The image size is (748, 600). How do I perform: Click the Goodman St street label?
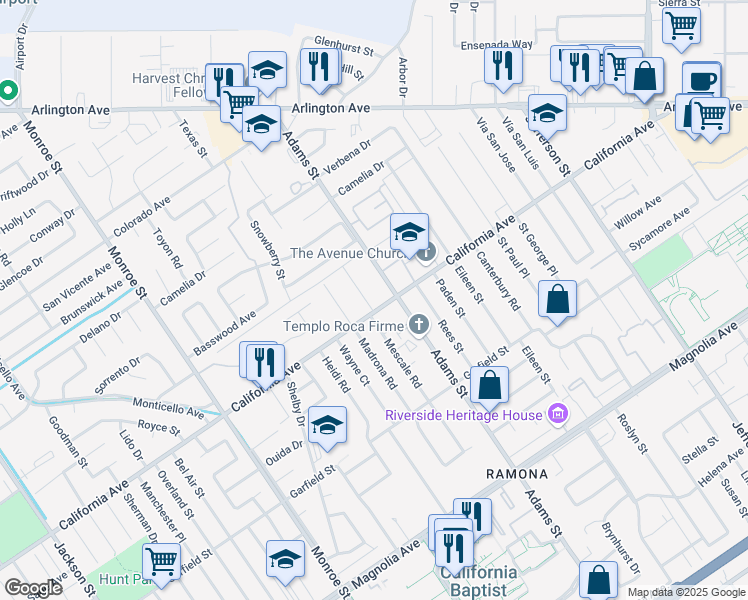(x=68, y=442)
